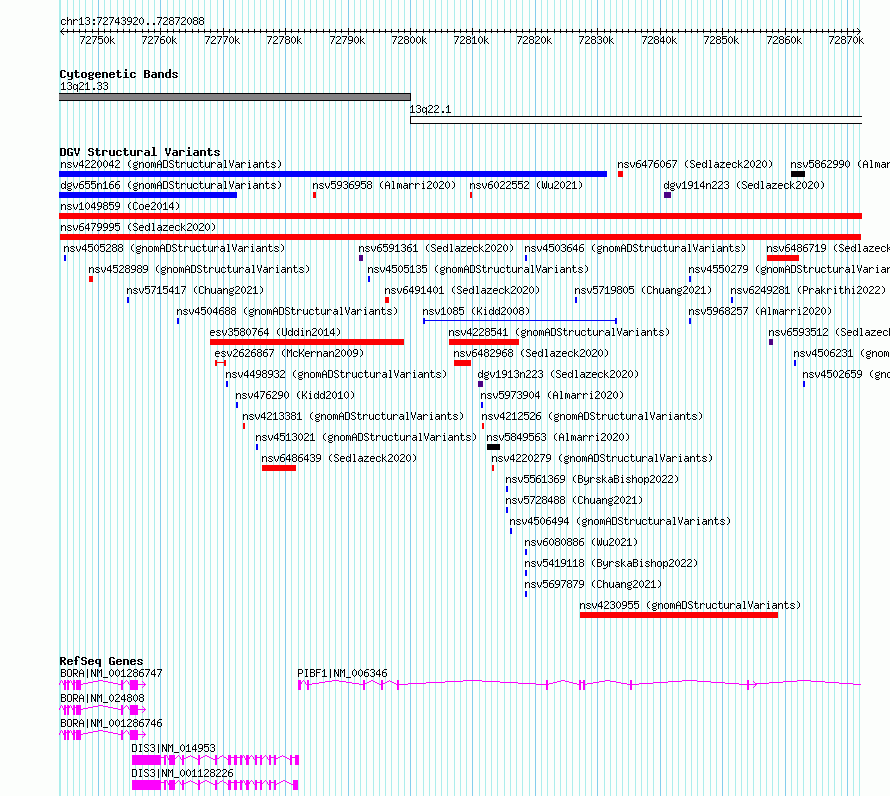
Task: Click the BORA|NM_024808 gene label
Action: [102, 698]
